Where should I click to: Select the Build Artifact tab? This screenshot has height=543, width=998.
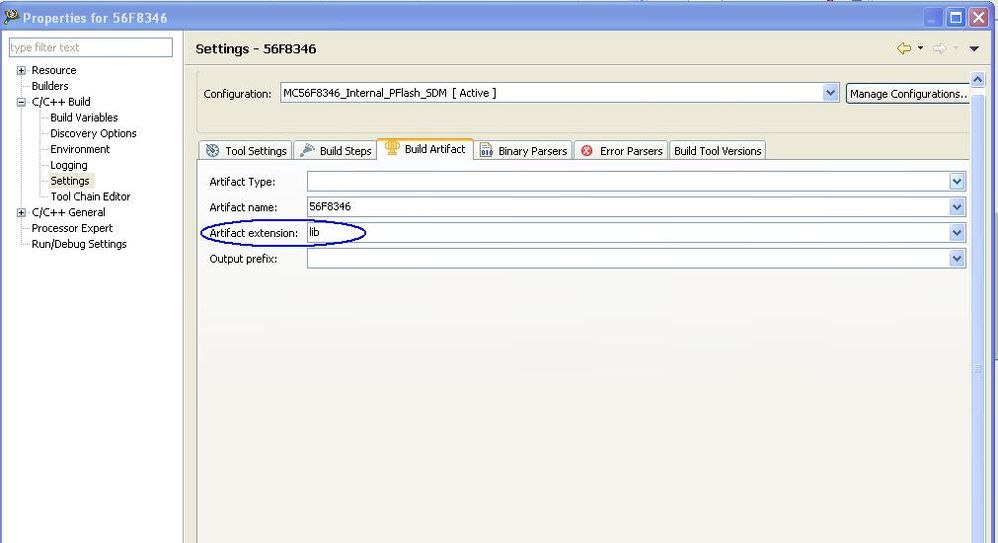coord(425,149)
